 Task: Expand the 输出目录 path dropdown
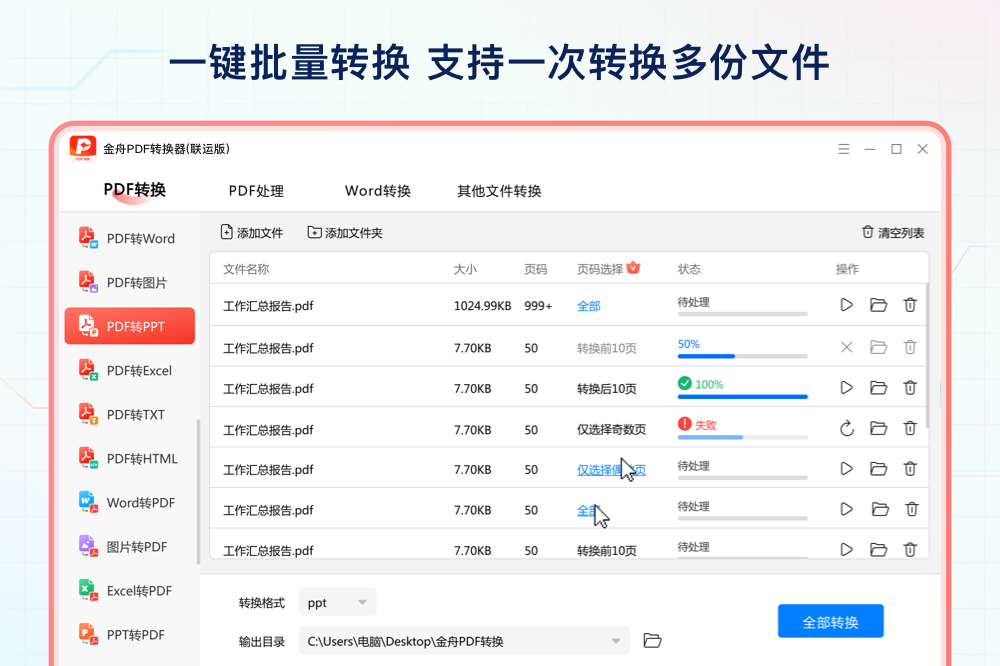[x=616, y=641]
